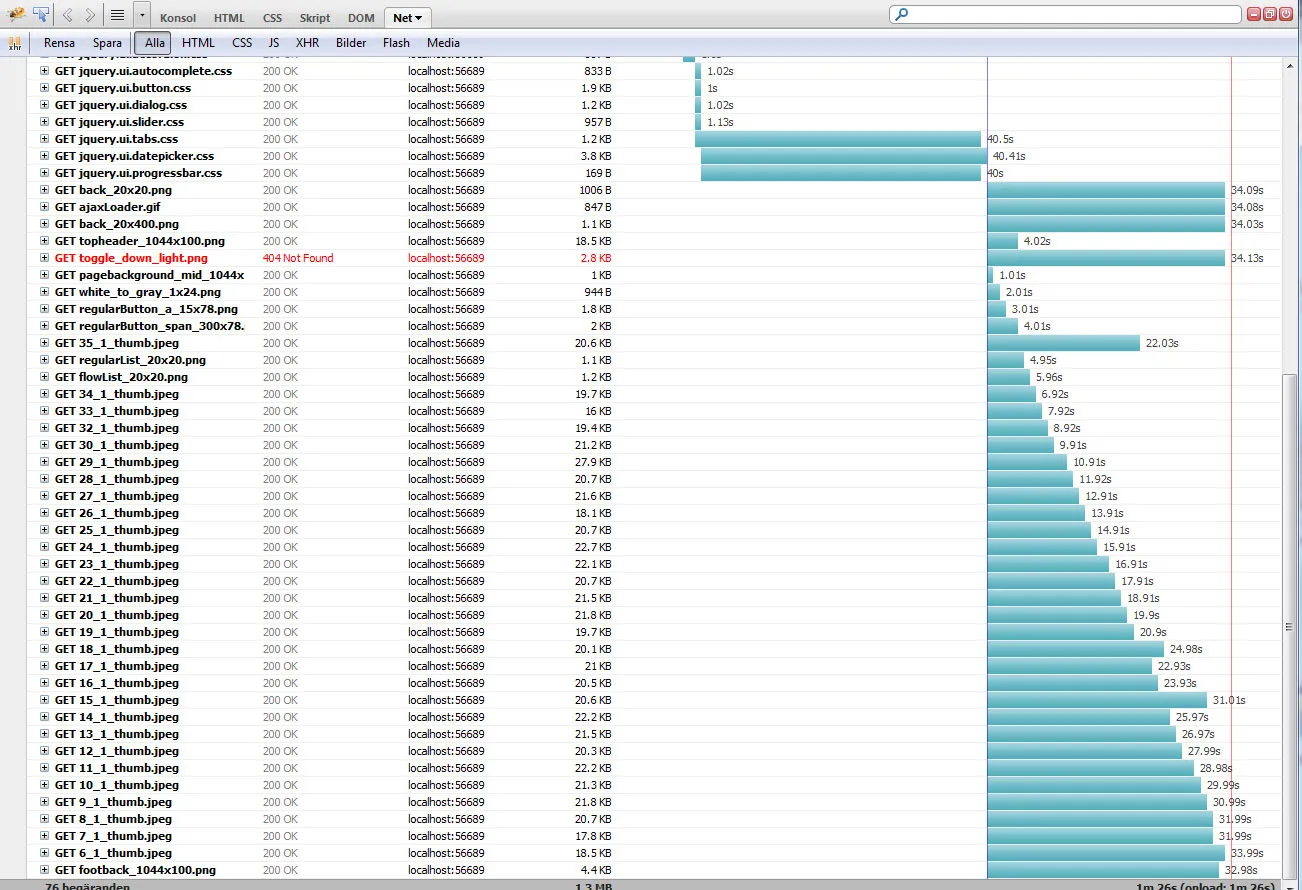1302x890 pixels.
Task: Click the XHR break icon
Action: 15,43
